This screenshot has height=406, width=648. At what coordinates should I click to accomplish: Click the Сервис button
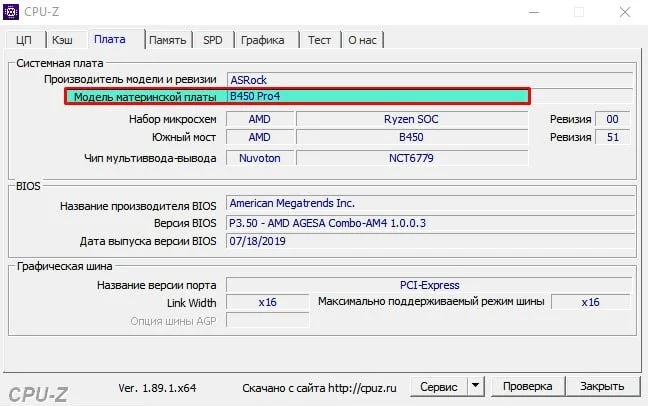click(439, 386)
